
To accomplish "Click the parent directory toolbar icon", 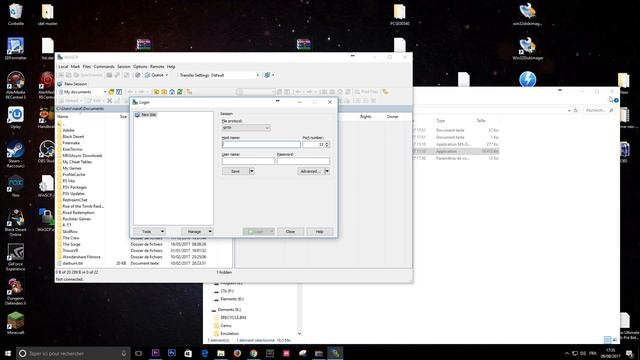I will 156,92.
